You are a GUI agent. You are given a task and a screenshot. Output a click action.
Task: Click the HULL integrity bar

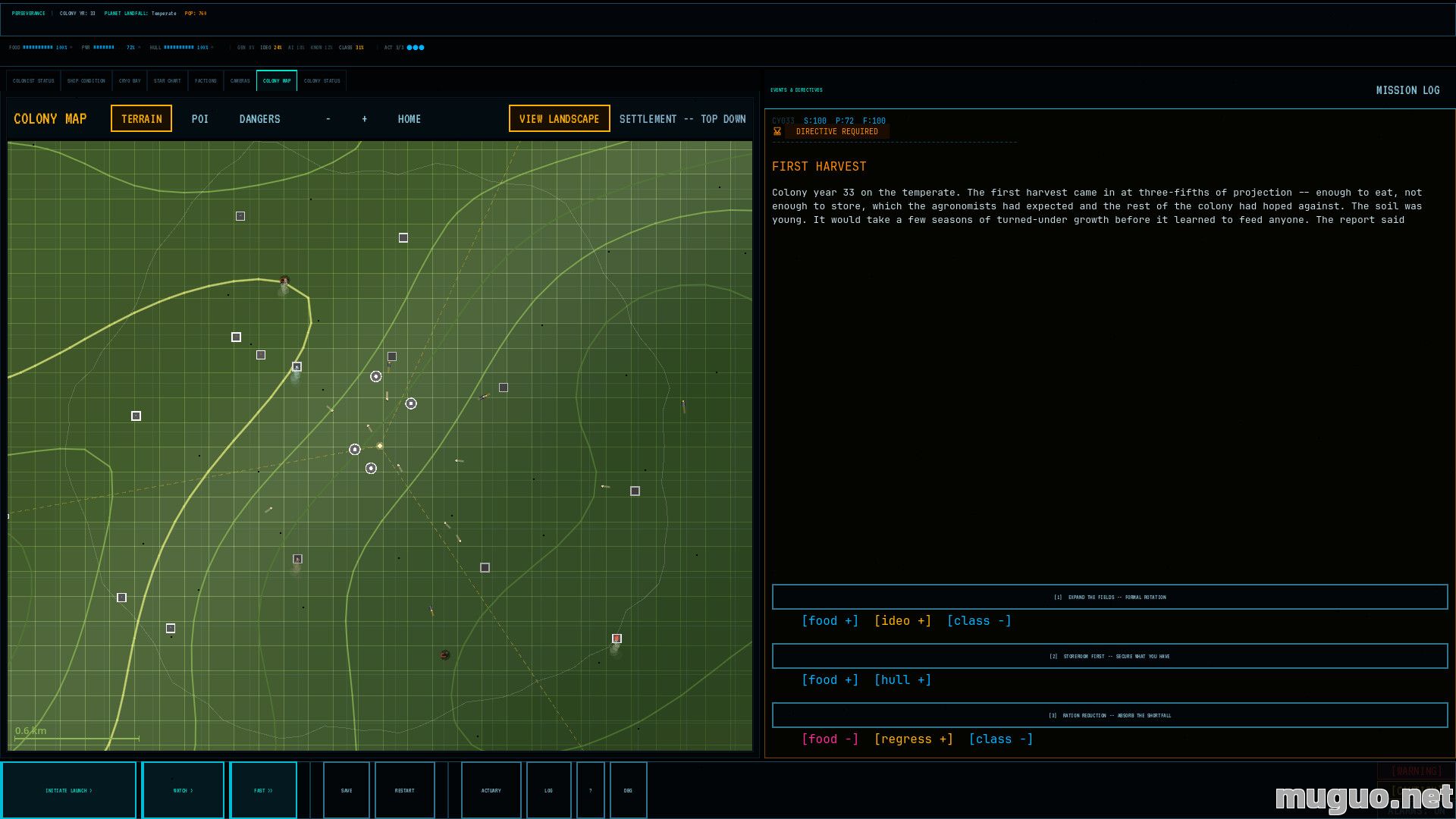[179, 47]
